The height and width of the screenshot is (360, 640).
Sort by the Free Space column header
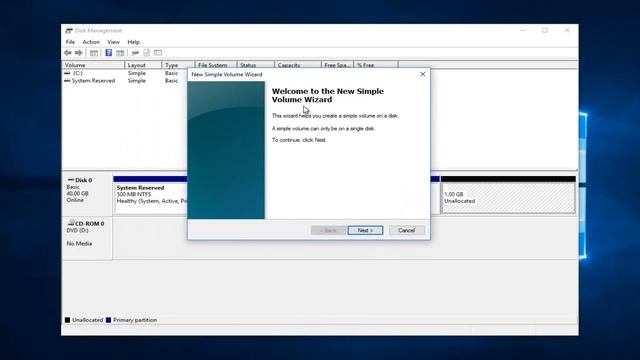338,65
